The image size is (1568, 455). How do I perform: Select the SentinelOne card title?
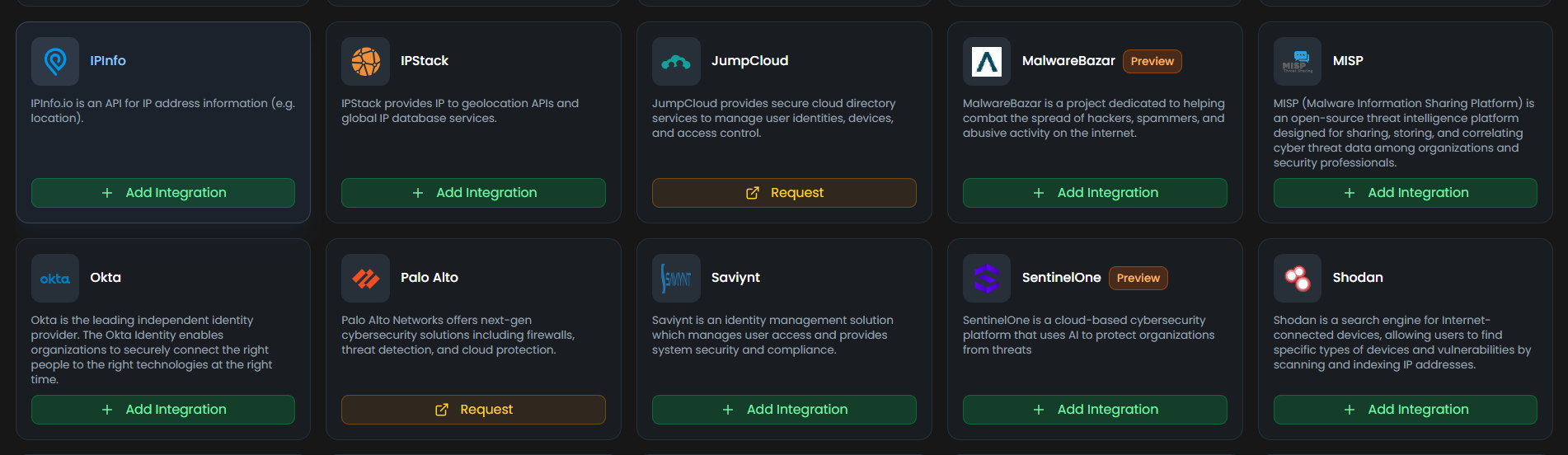pyautogui.click(x=1062, y=278)
